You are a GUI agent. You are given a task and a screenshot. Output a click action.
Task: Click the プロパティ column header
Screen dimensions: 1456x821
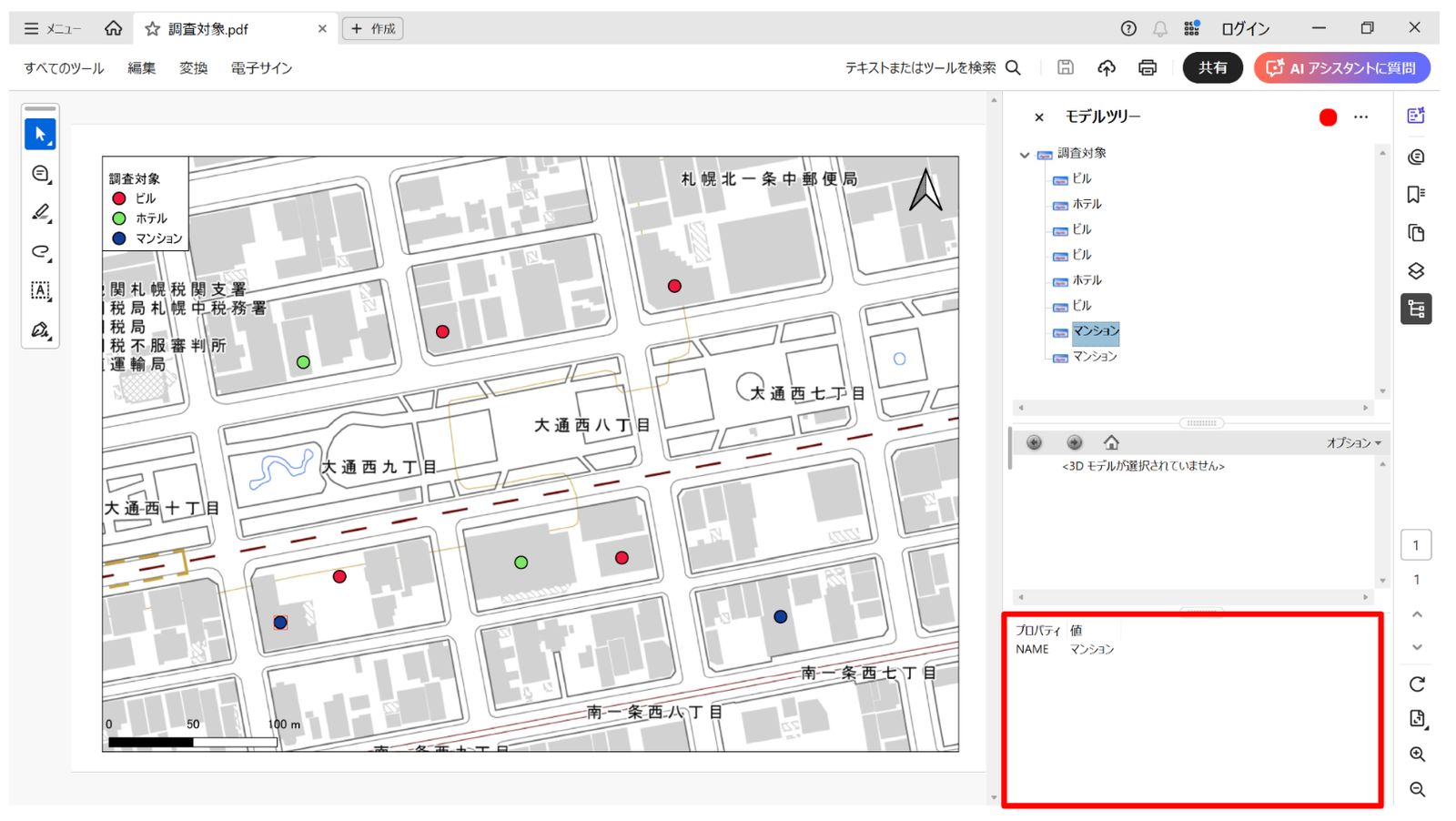tap(1037, 631)
